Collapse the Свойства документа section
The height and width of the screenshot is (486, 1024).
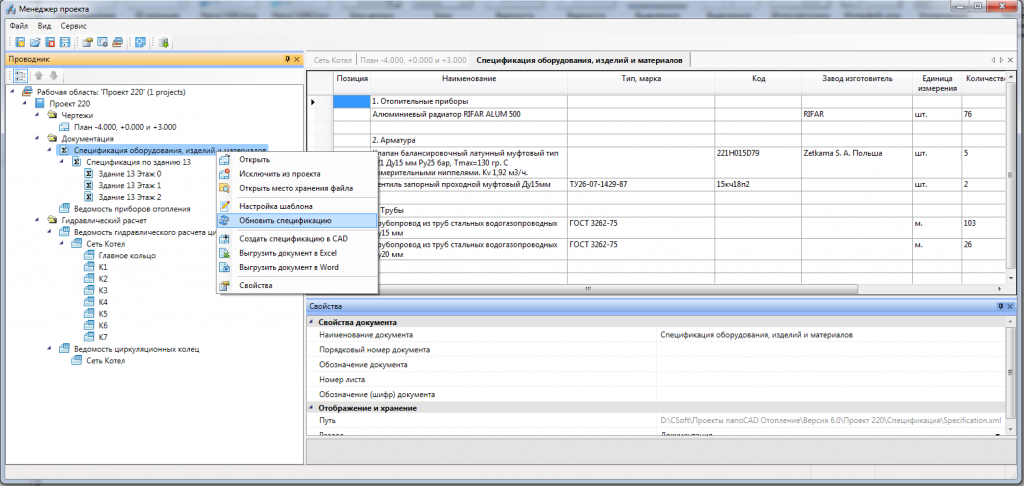point(312,323)
